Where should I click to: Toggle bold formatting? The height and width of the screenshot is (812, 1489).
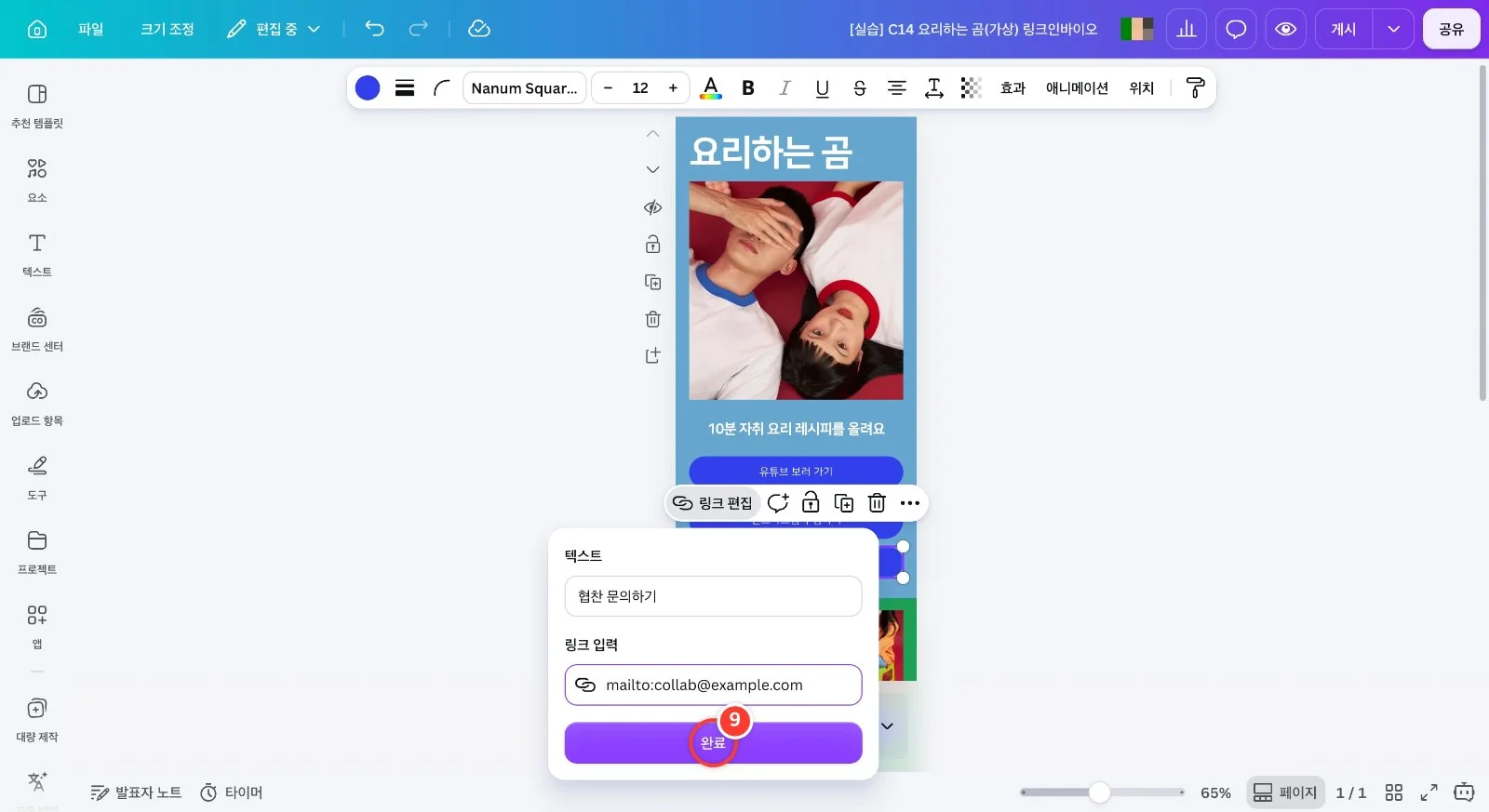(748, 88)
